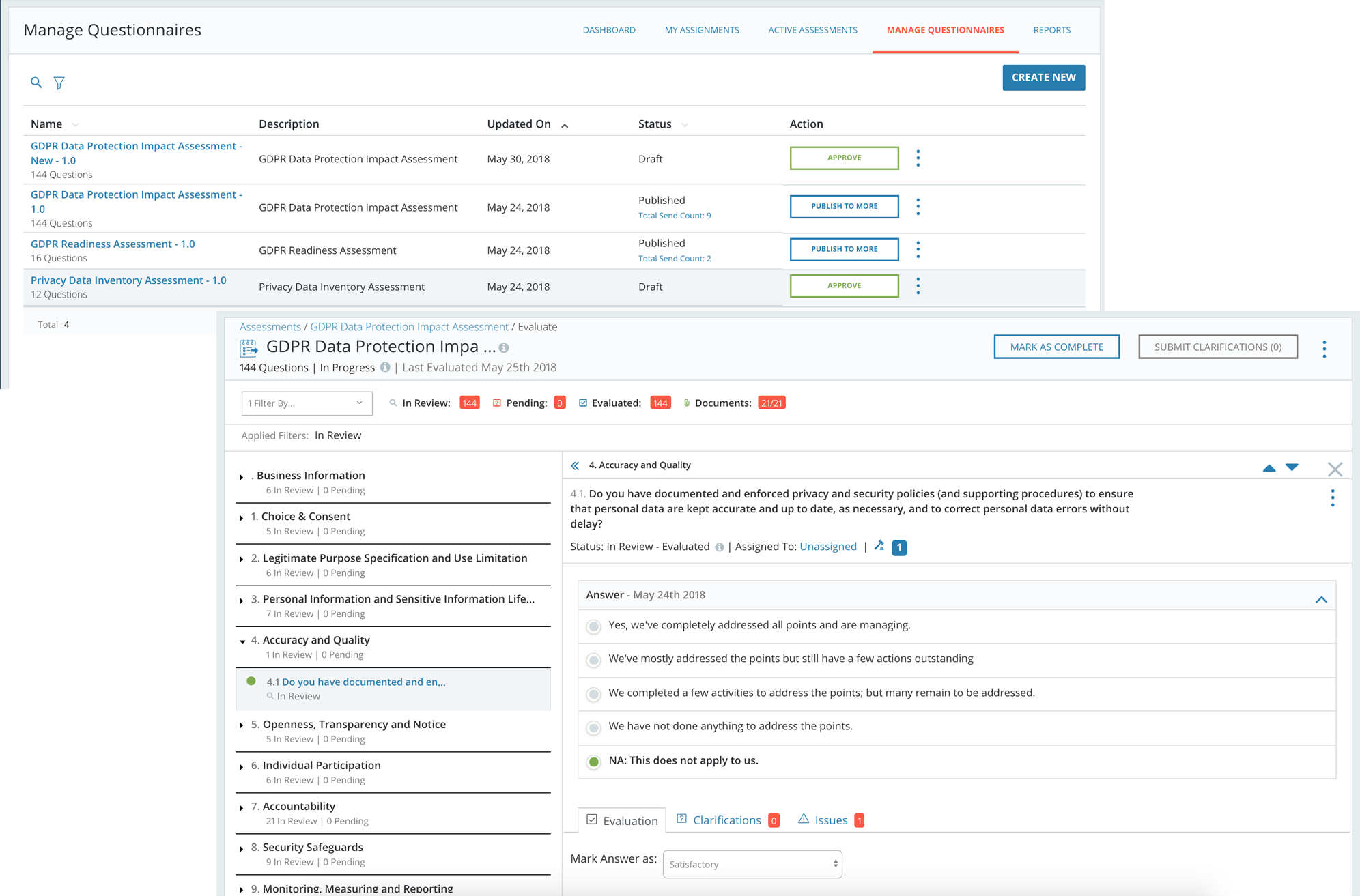Click Assessments breadcrumb link
The height and width of the screenshot is (896, 1360).
click(x=270, y=327)
